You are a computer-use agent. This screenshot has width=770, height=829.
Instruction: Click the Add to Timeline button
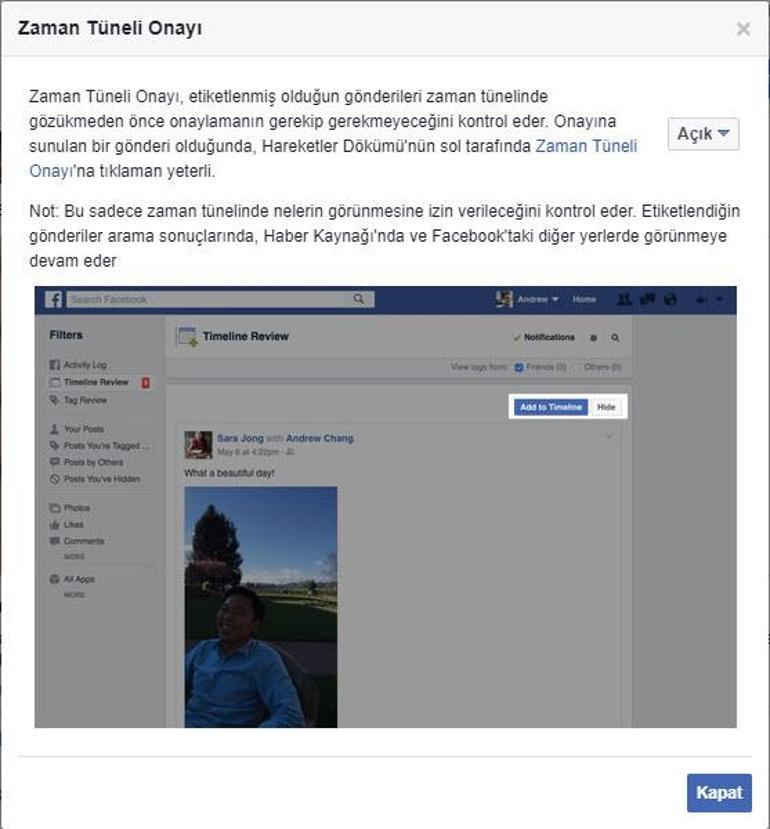tap(551, 407)
